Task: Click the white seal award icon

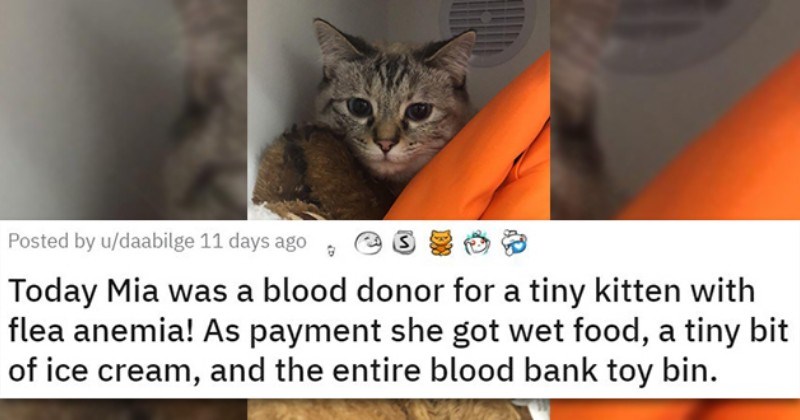Action: pyautogui.click(x=368, y=243)
